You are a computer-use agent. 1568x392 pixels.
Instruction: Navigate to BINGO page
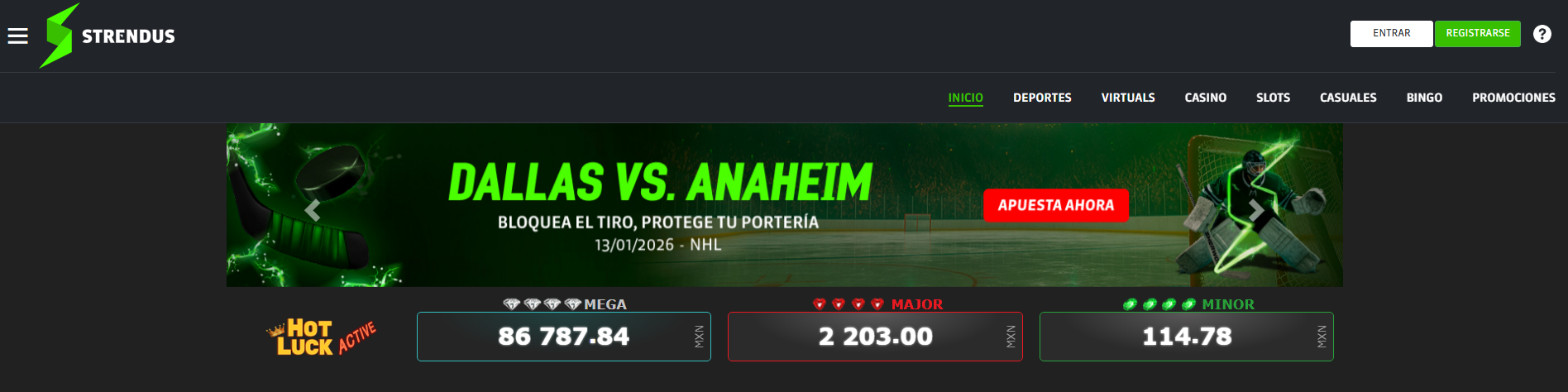pyautogui.click(x=1424, y=98)
